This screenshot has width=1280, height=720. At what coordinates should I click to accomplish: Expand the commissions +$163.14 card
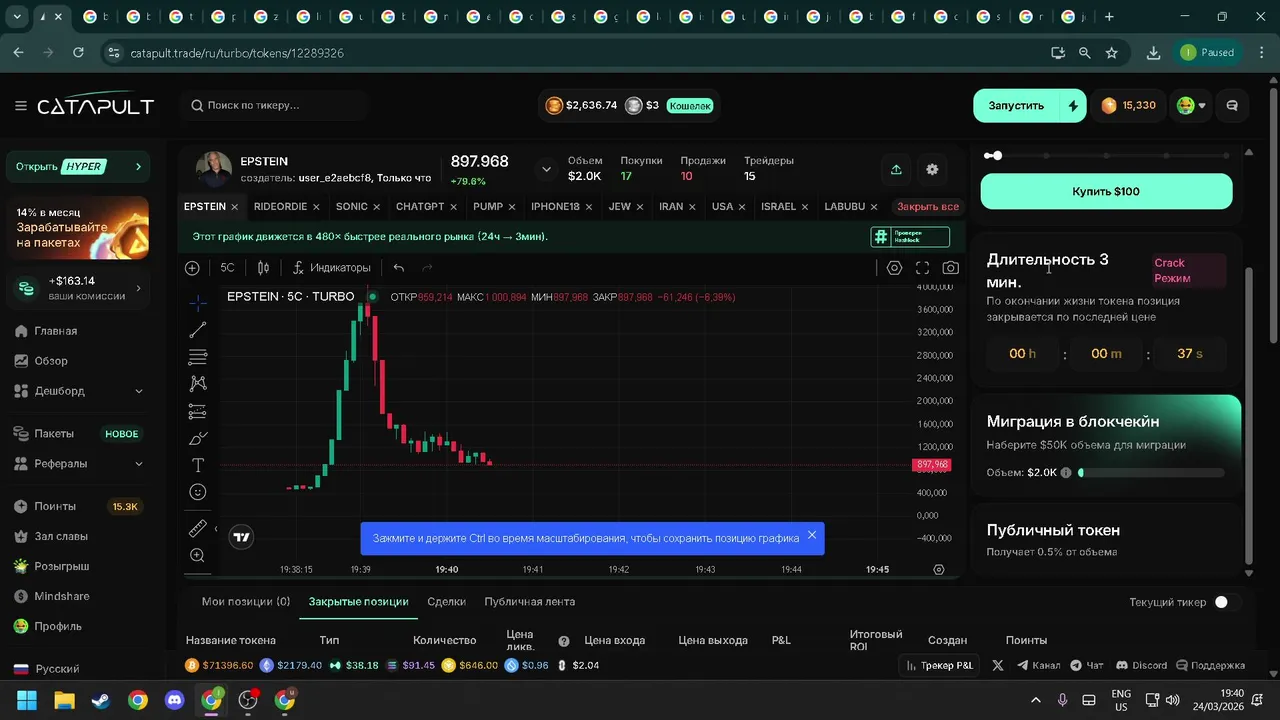[78, 288]
